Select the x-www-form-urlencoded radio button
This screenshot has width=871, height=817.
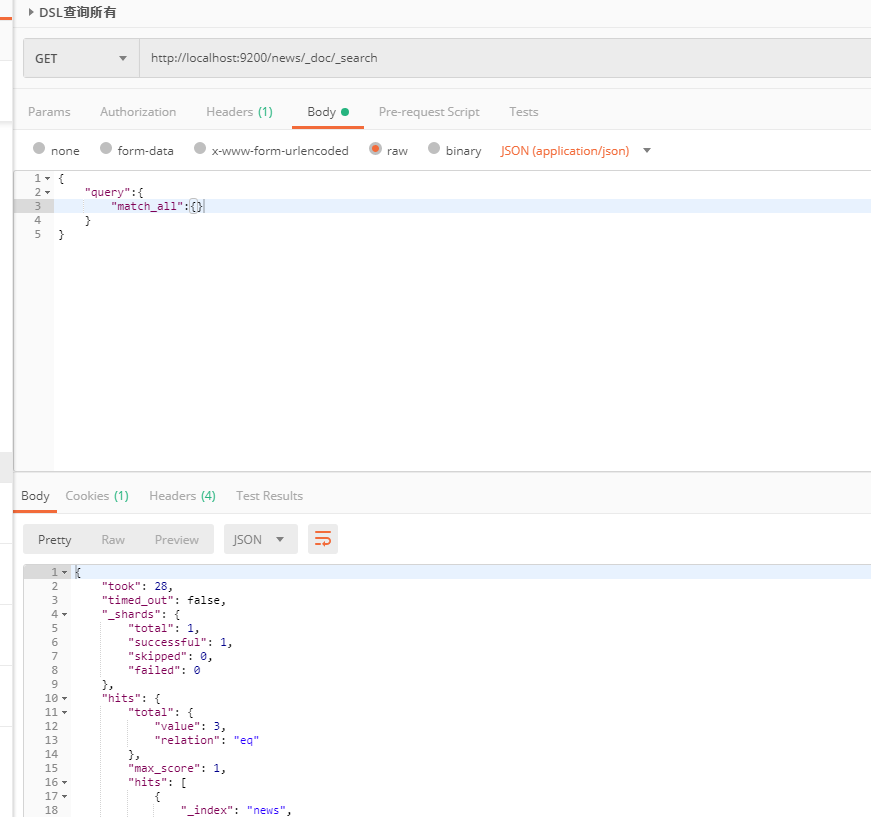pos(200,148)
